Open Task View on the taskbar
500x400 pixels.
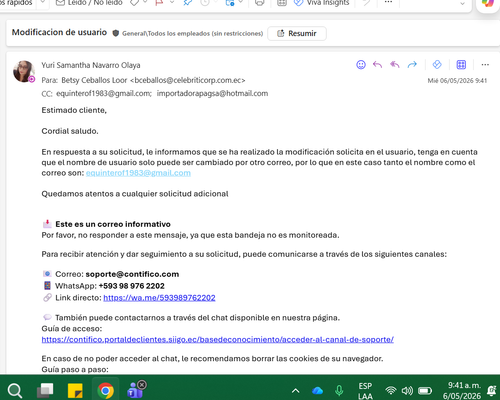coord(45,390)
